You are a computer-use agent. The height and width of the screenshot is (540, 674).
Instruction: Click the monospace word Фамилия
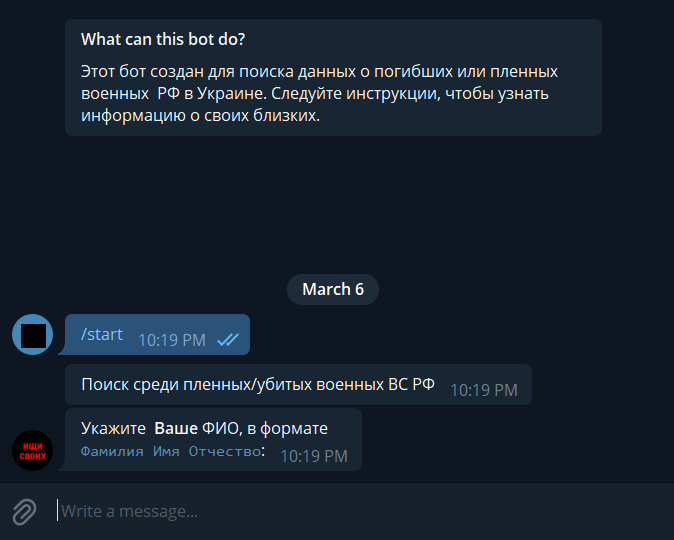(112, 451)
